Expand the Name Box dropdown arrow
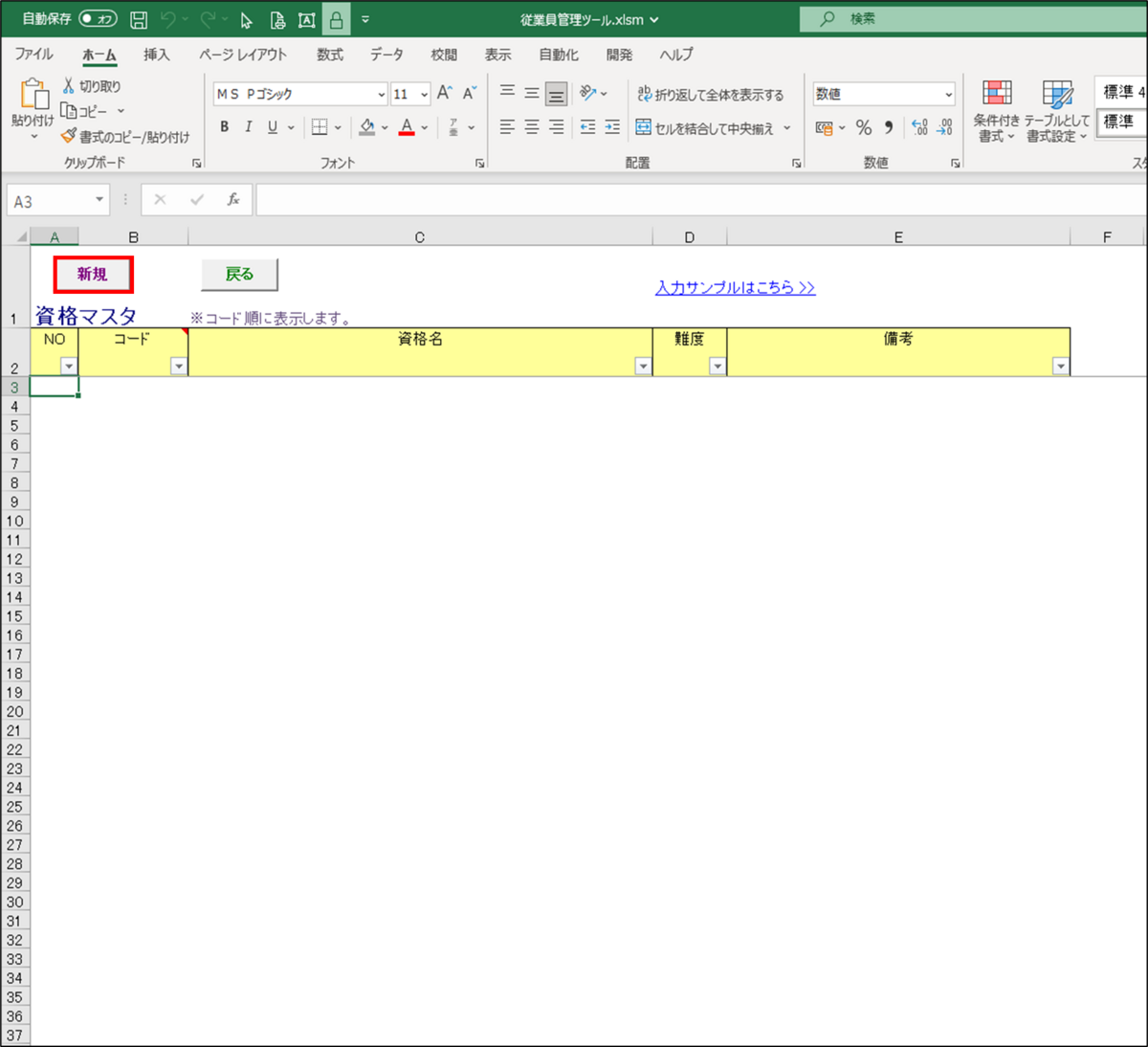Viewport: 1148px width, 1047px height. coord(99,199)
